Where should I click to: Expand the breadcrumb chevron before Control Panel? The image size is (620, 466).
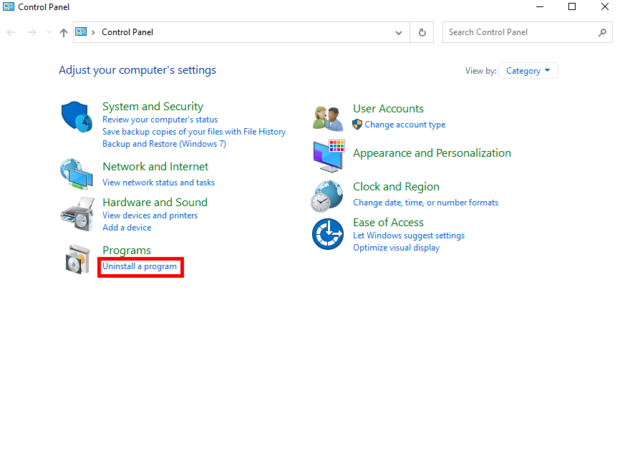click(93, 32)
